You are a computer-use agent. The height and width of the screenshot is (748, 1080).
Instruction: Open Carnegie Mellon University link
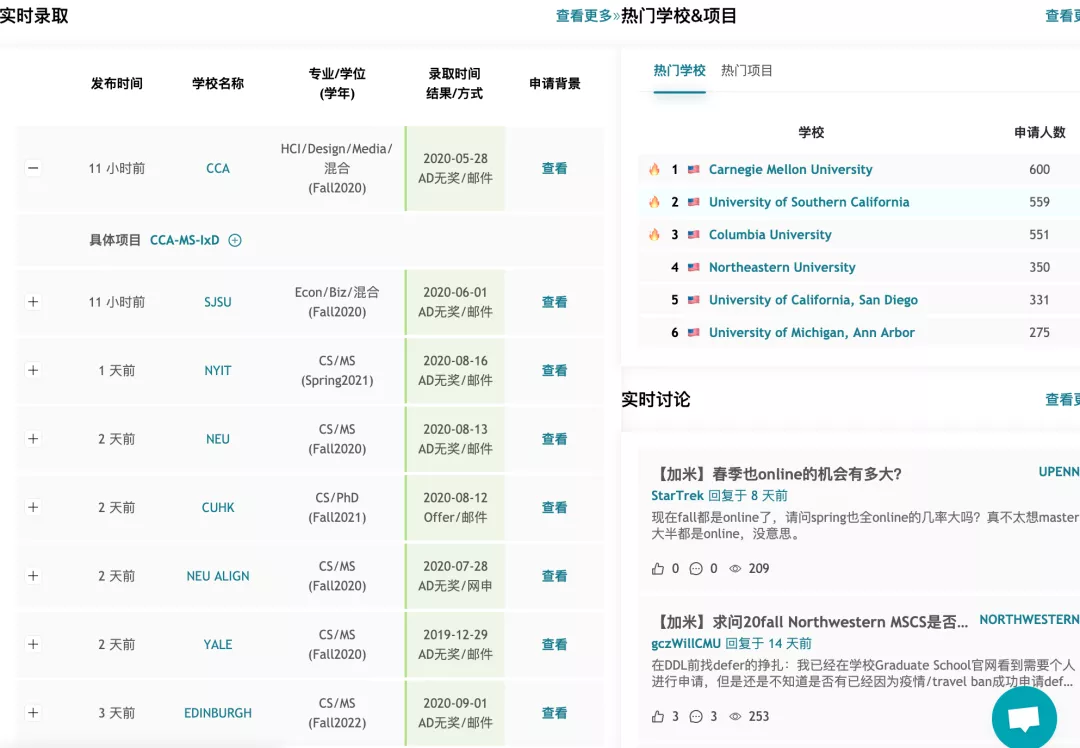tap(790, 170)
